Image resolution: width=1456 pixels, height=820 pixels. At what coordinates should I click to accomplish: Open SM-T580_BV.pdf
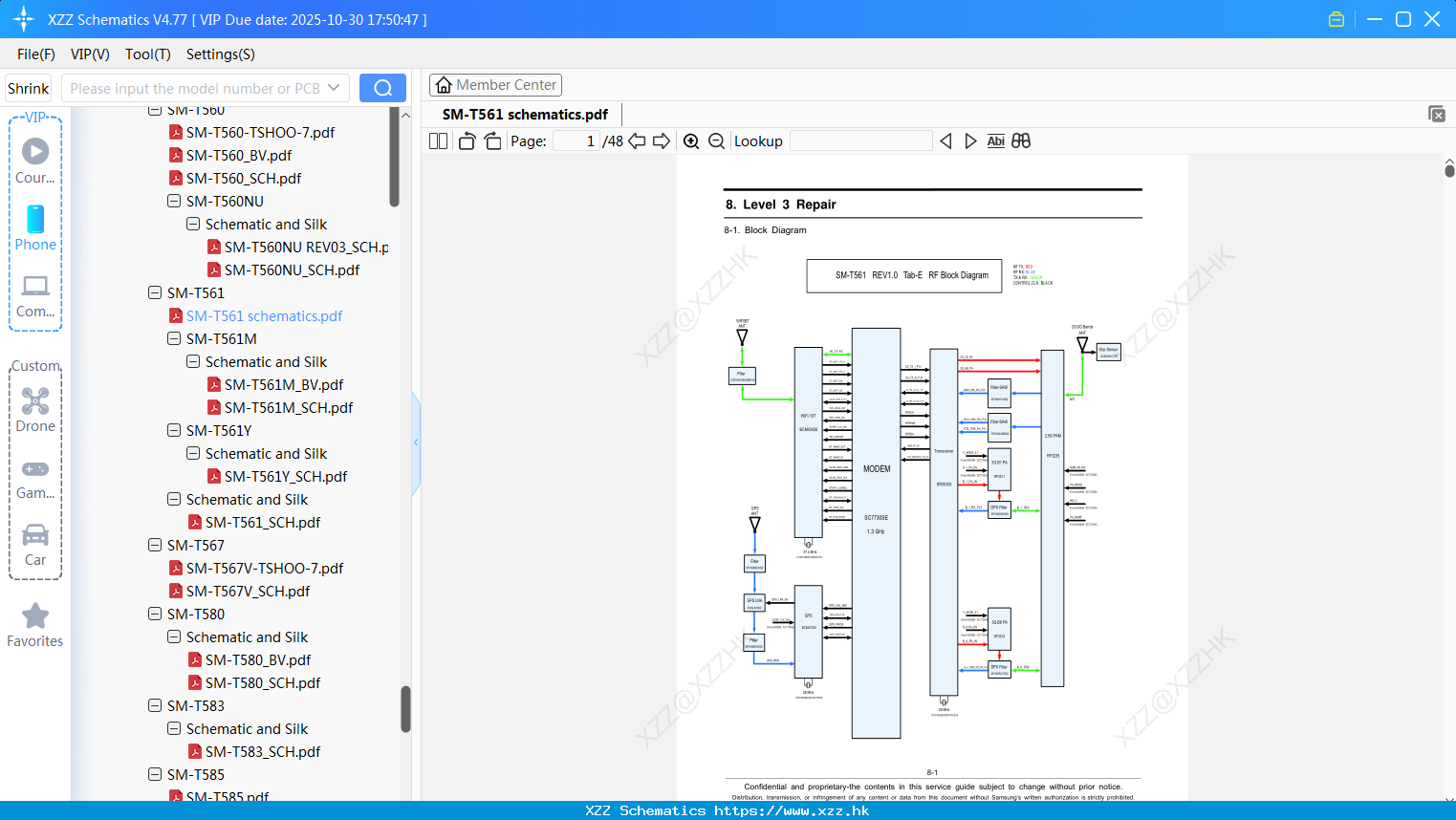(x=258, y=659)
